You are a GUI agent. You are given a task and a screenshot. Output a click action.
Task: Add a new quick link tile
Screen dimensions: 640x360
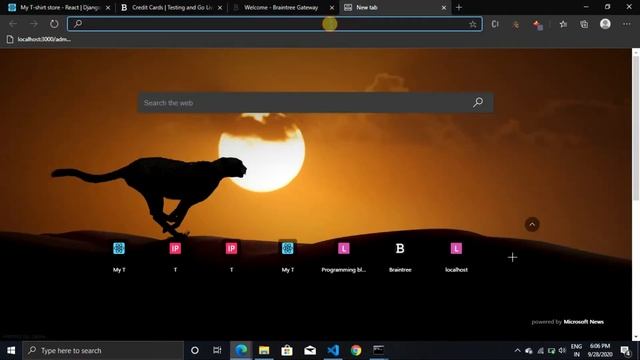click(x=512, y=257)
